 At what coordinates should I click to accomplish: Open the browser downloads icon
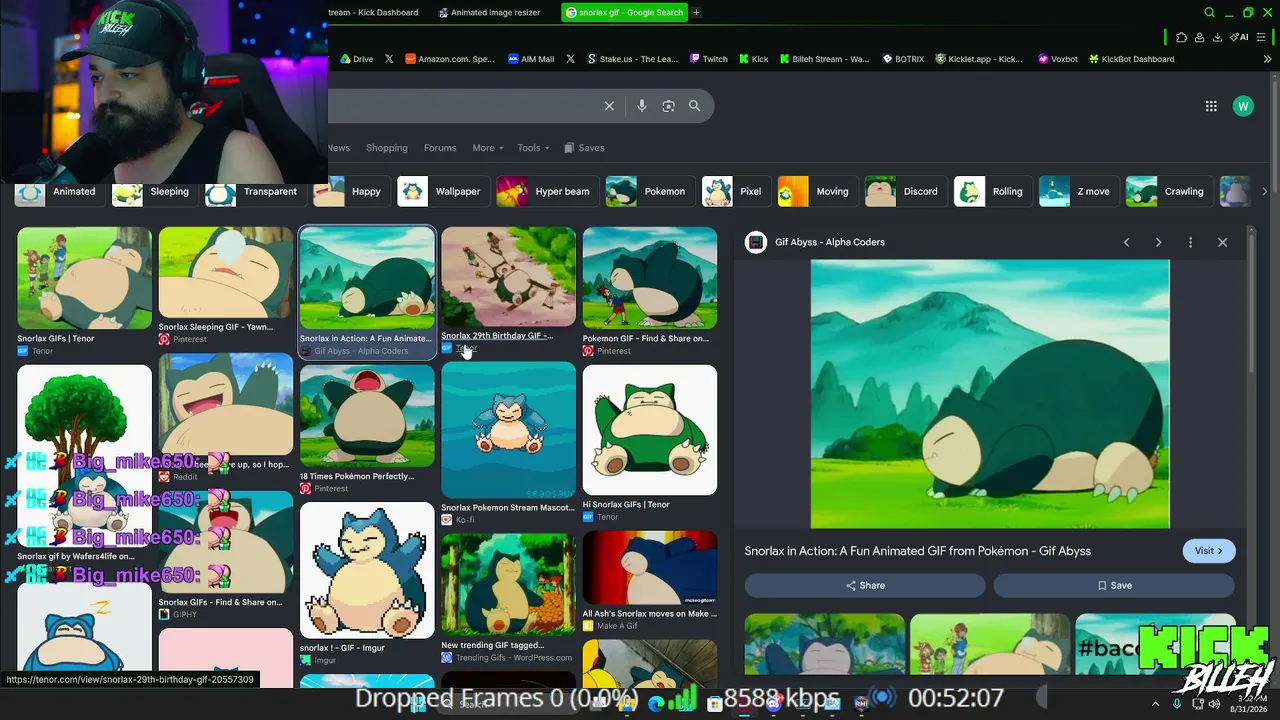tap(1217, 38)
